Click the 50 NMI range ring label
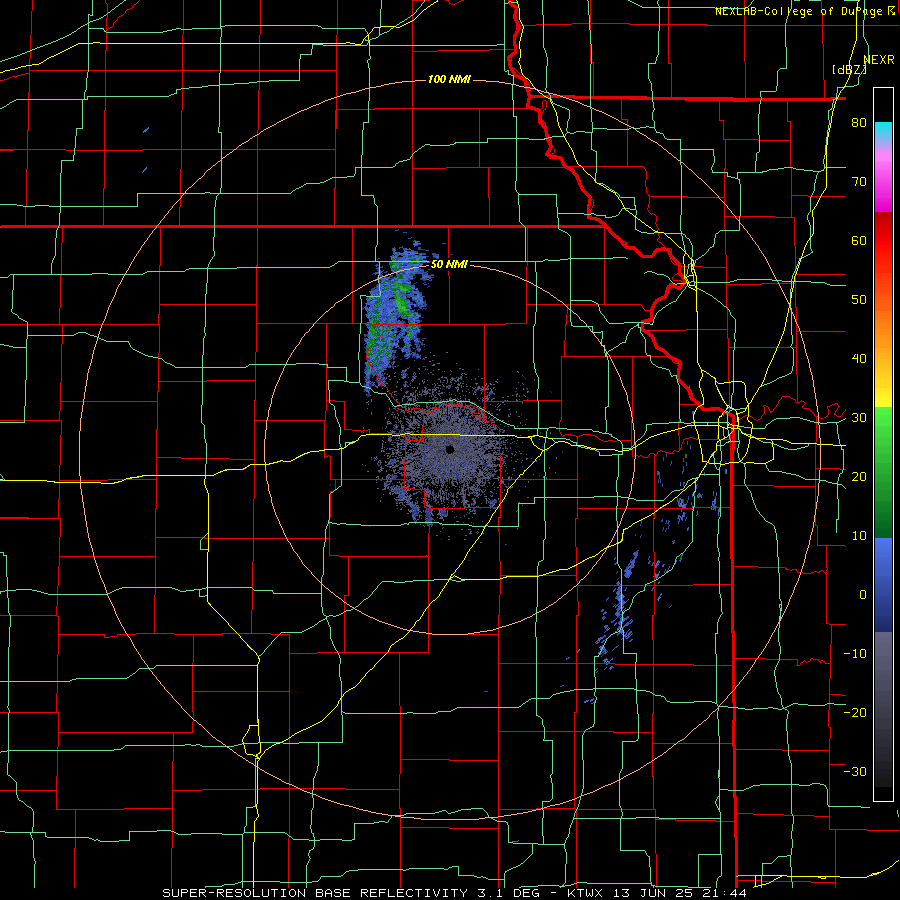Image resolution: width=900 pixels, height=900 pixels. pos(449,265)
